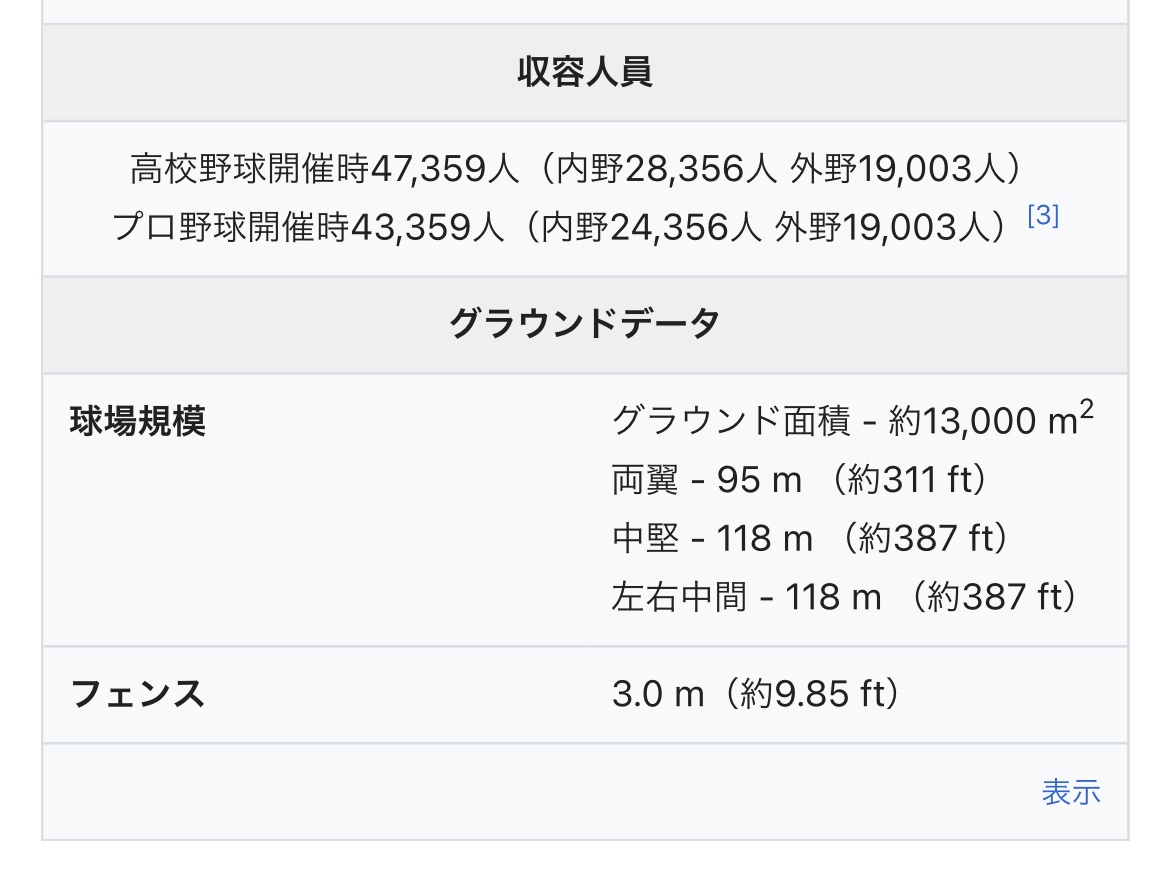Viewport: 1170px width, 879px height.
Task: Click the 収容人員 section header
Action: coord(585,72)
